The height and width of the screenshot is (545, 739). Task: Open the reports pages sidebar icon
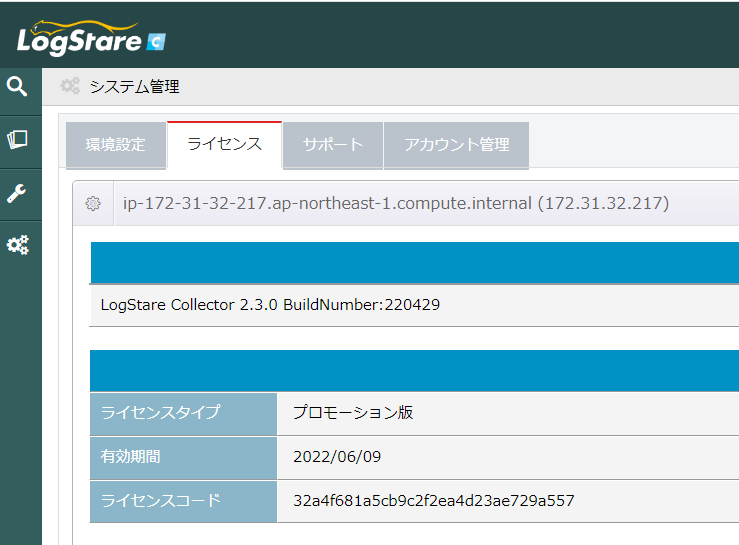pos(17,140)
